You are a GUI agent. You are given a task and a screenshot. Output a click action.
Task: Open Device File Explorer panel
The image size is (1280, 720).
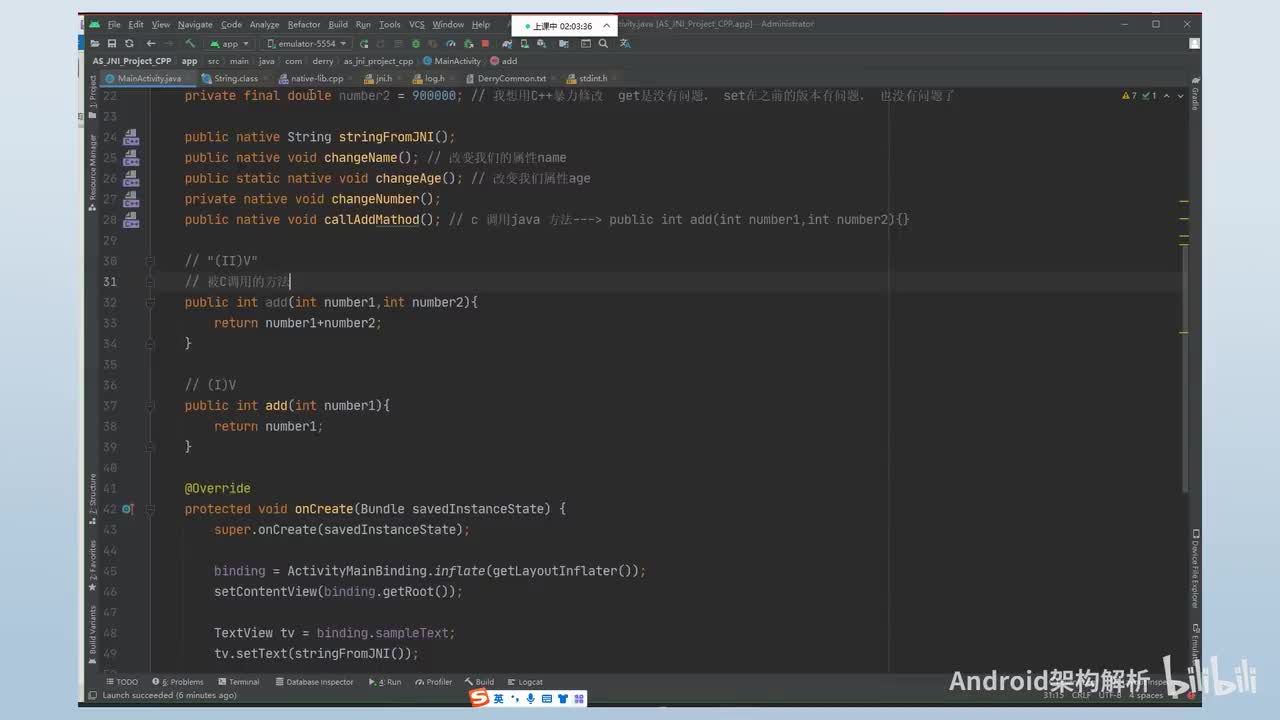click(1195, 569)
